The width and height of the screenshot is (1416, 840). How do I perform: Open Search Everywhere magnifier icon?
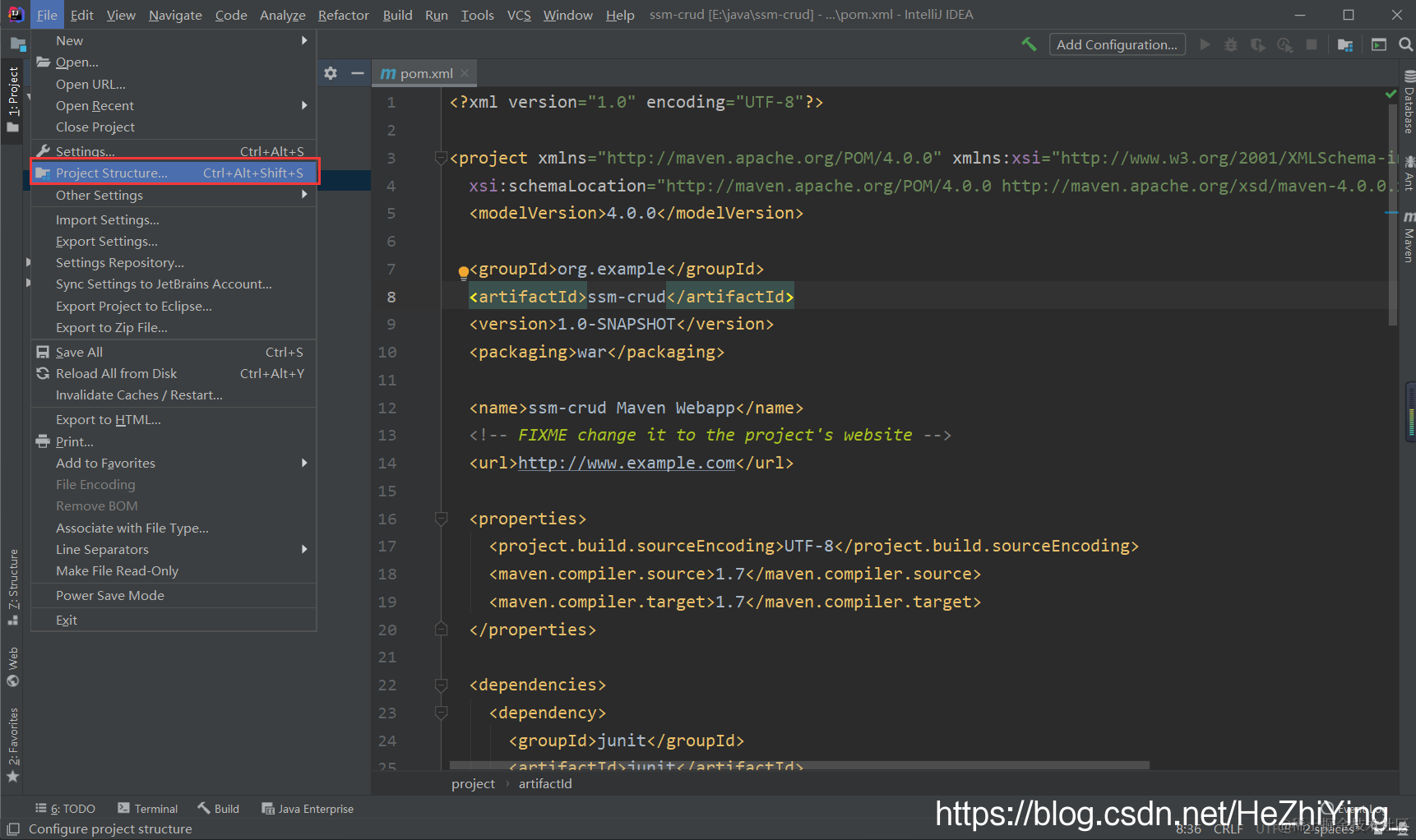click(x=1405, y=44)
